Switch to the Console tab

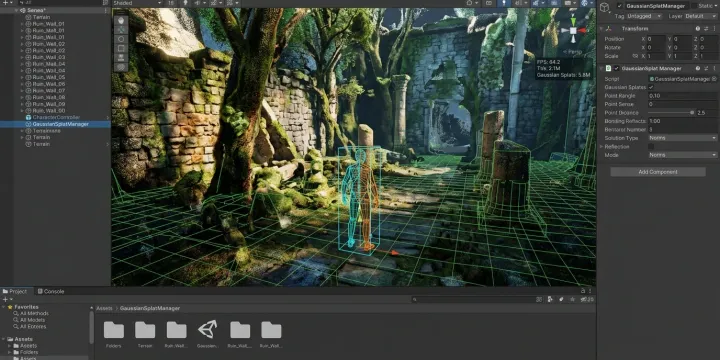pyautogui.click(x=51, y=291)
